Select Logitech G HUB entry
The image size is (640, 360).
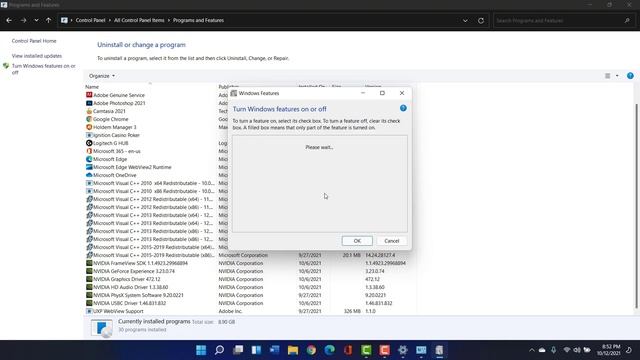tap(111, 143)
